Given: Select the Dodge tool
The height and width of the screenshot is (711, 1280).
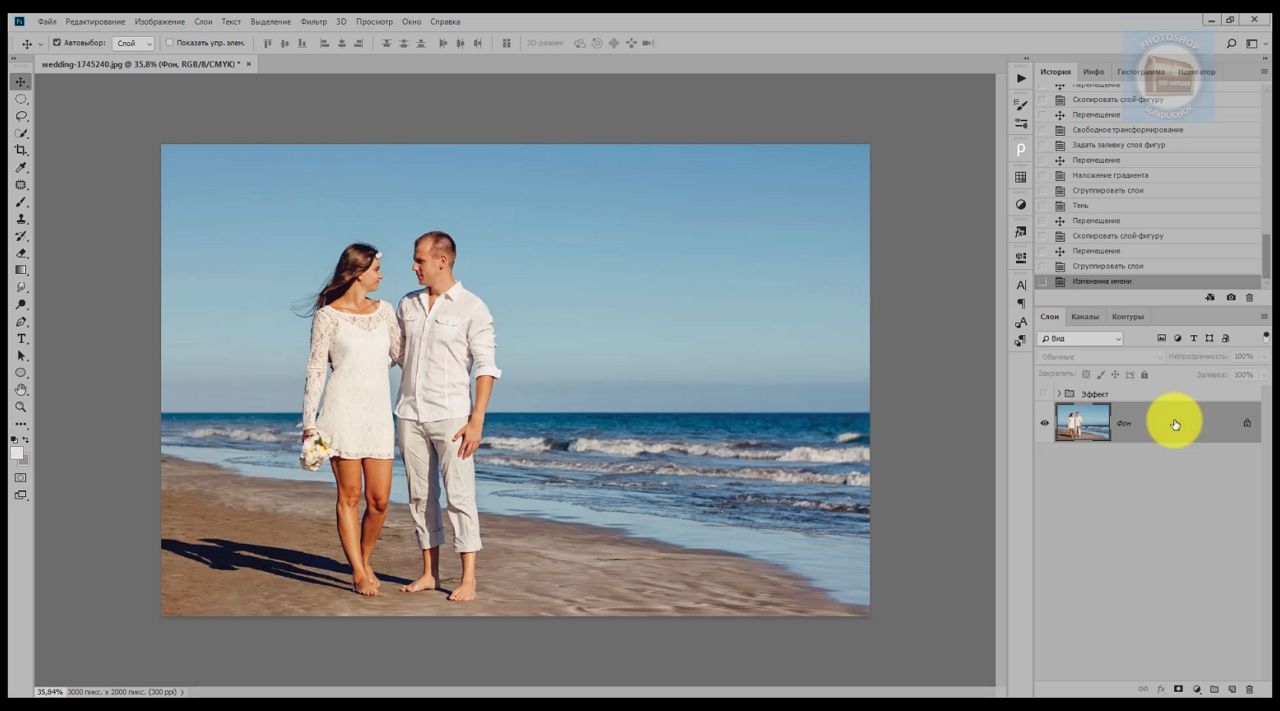Looking at the screenshot, I should tap(21, 304).
